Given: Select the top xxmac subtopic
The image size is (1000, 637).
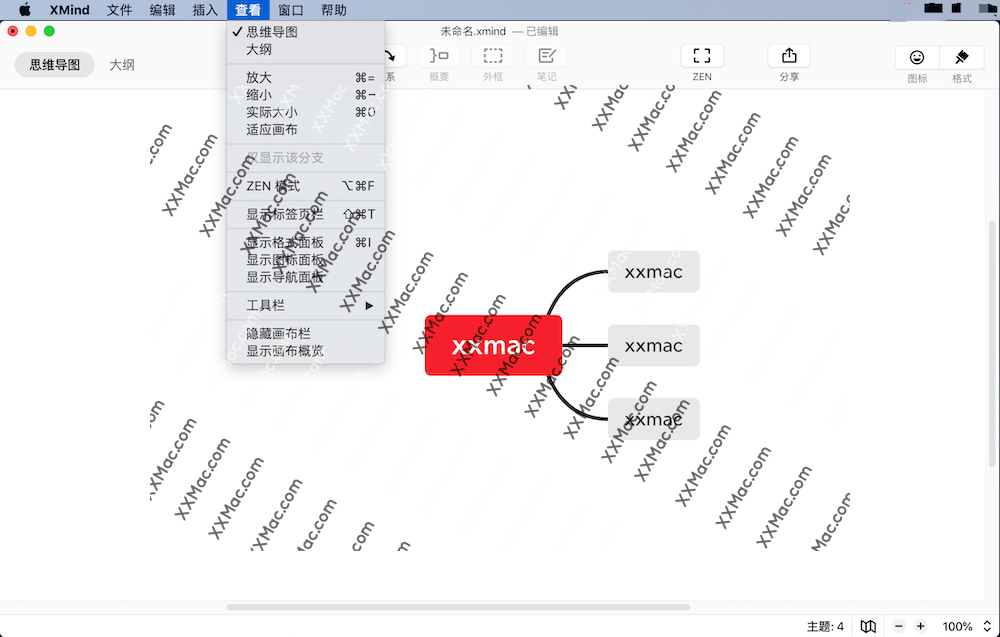Looking at the screenshot, I should pyautogui.click(x=654, y=272).
